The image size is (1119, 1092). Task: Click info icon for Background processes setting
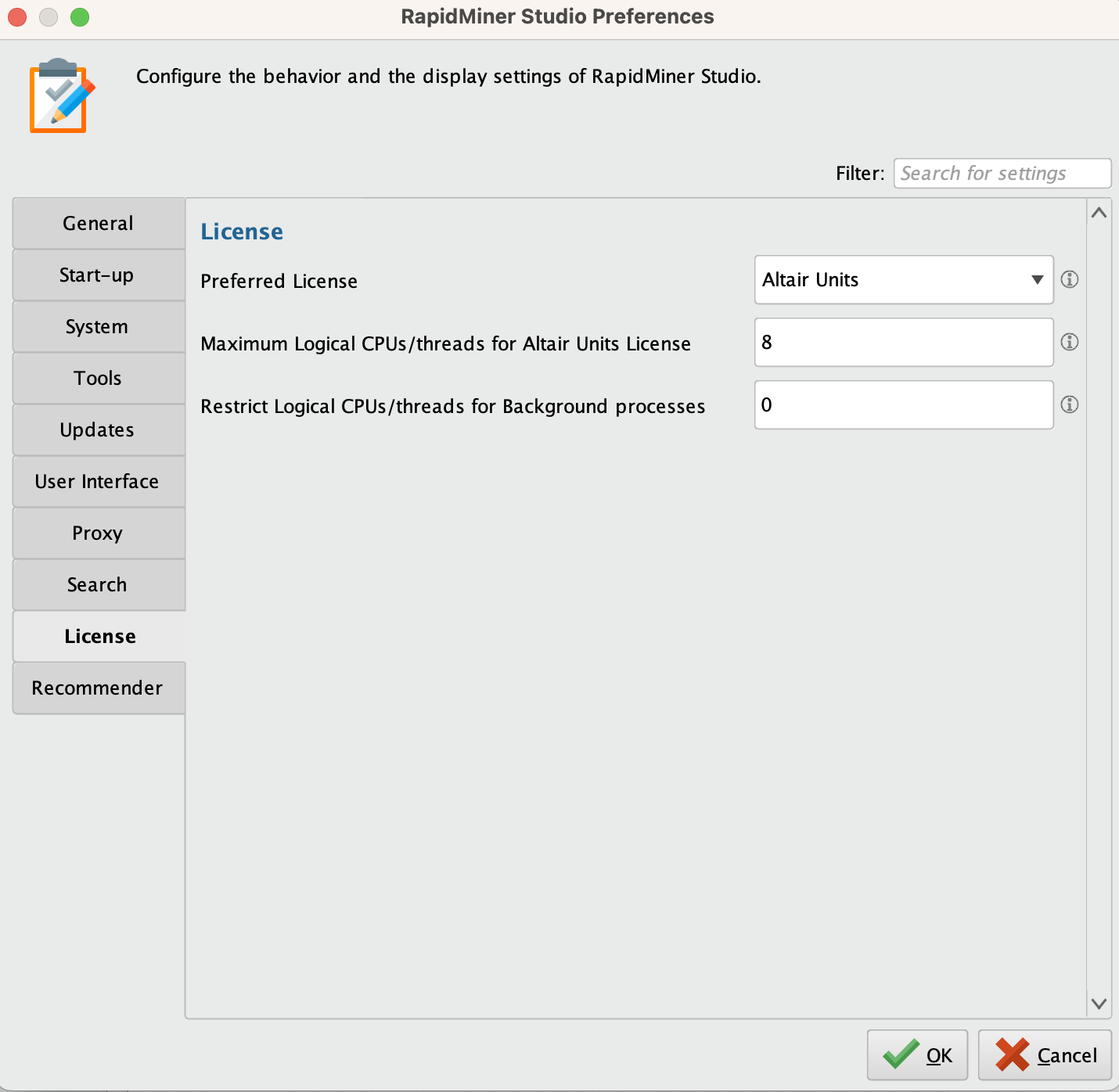[1069, 404]
